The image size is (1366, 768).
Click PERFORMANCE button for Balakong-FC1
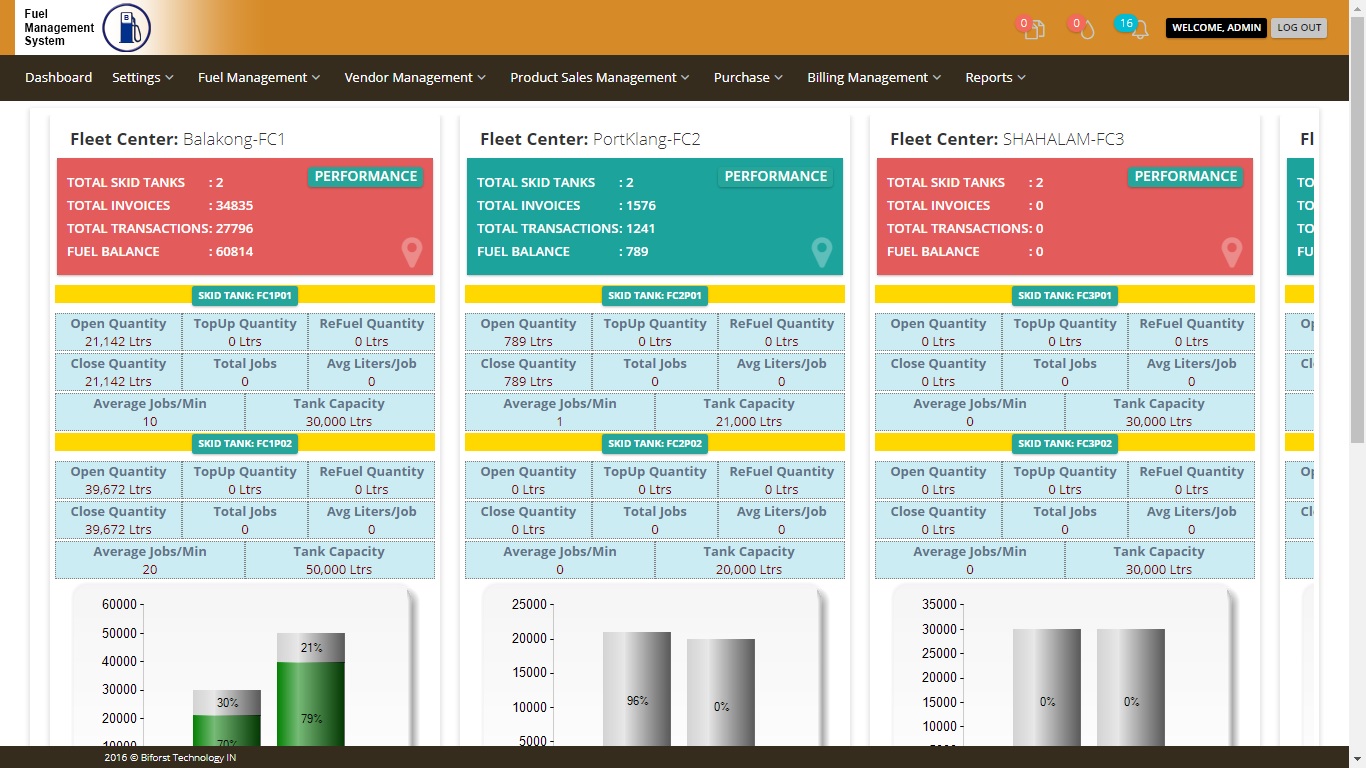click(366, 177)
